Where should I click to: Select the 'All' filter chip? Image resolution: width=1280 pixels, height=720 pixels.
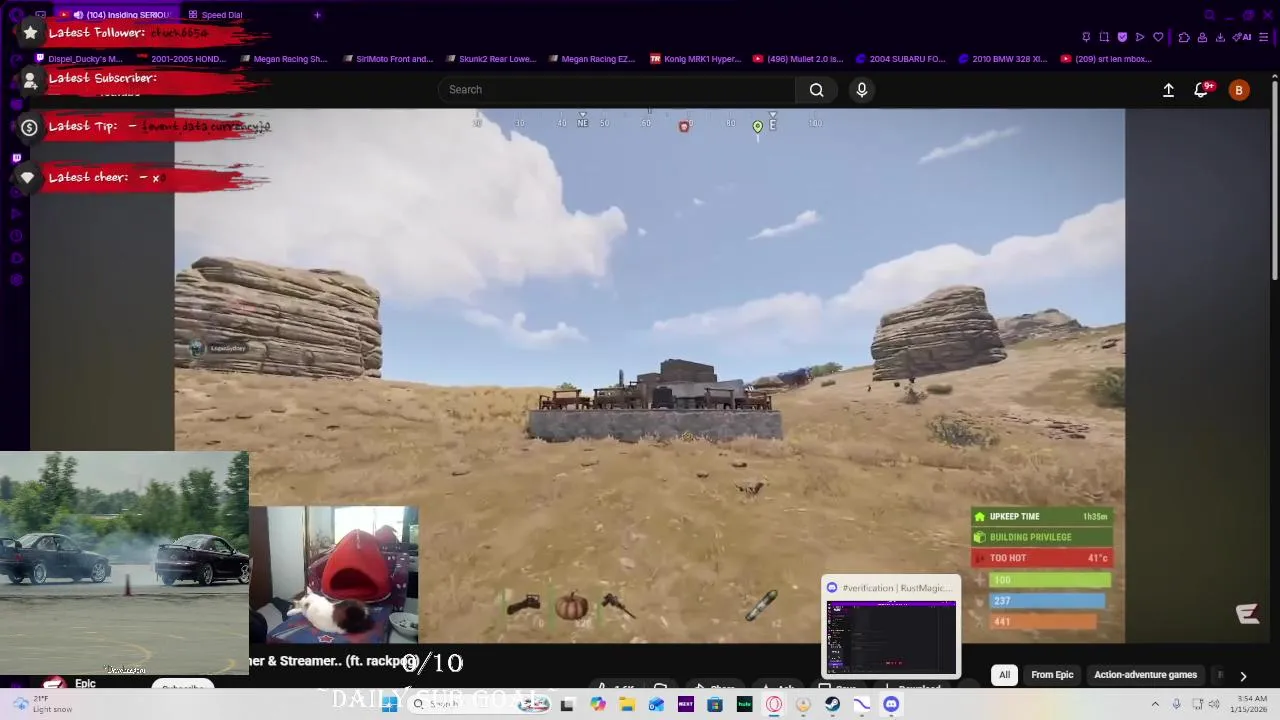(x=1004, y=675)
